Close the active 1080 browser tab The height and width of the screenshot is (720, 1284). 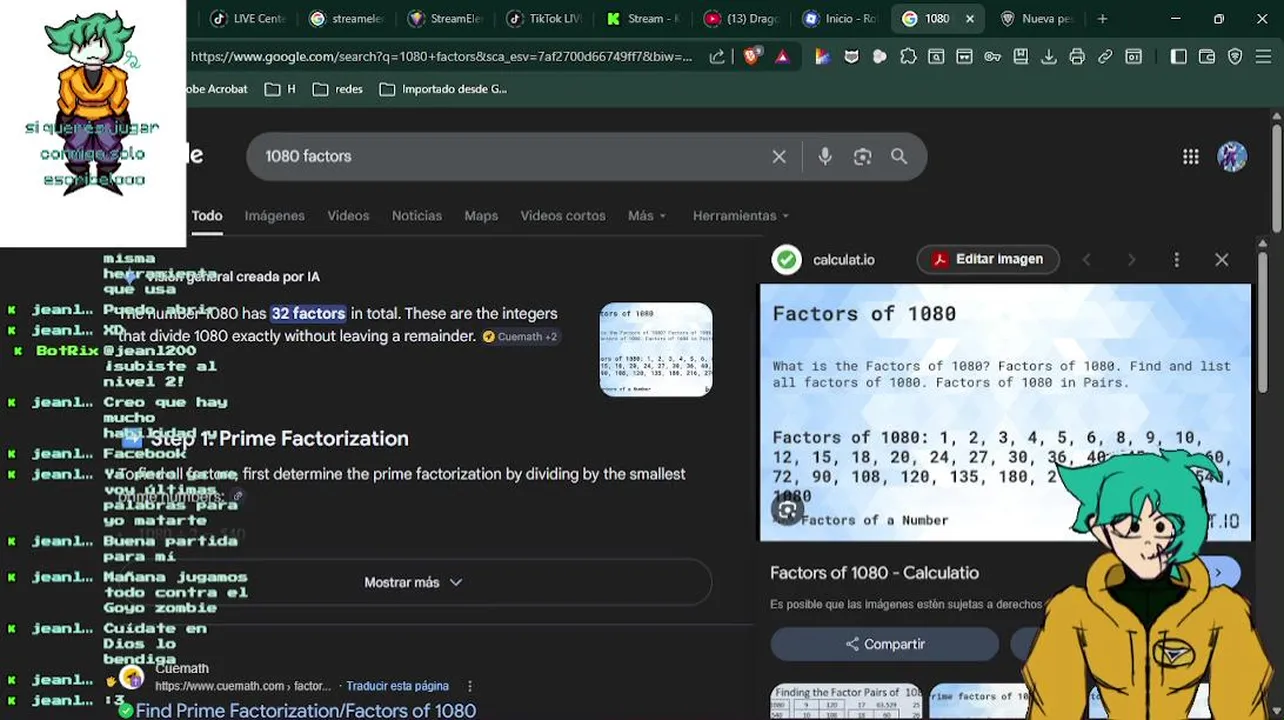(x=969, y=18)
